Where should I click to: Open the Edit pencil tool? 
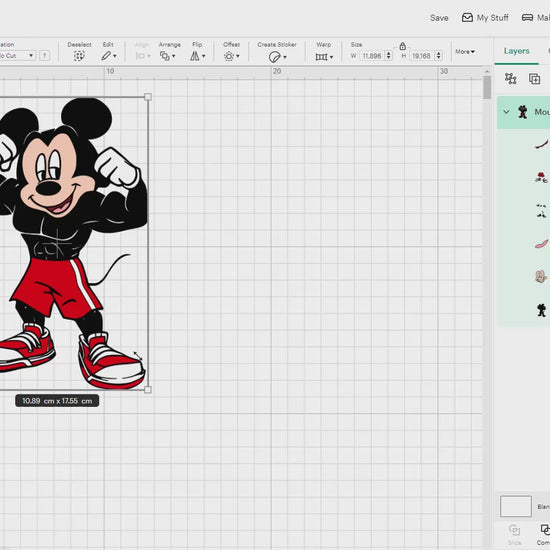click(106, 56)
